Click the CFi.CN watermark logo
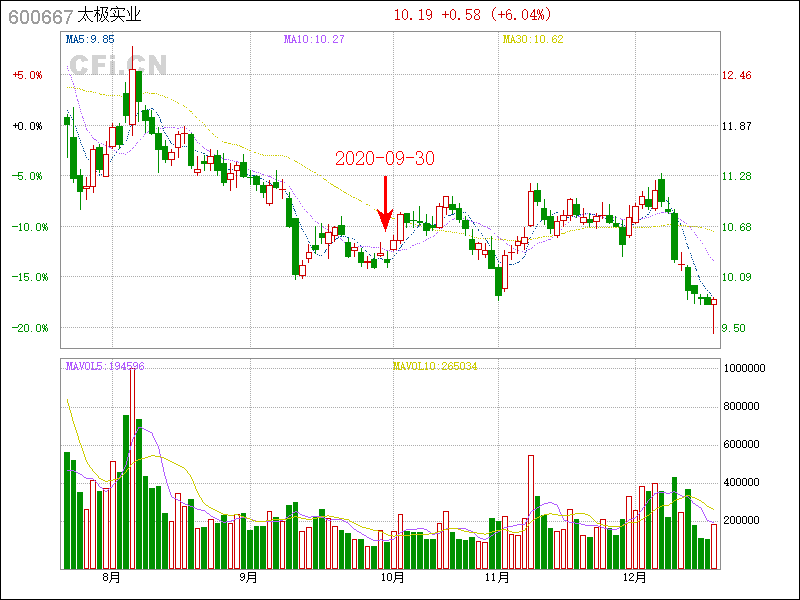 [117, 66]
